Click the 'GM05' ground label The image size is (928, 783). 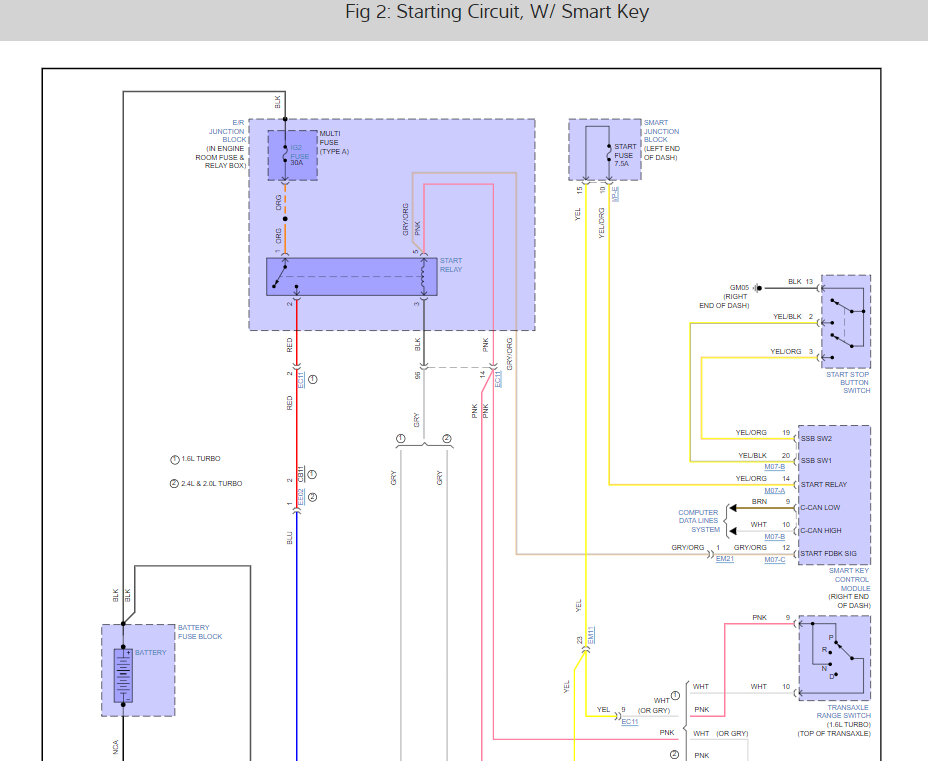739,288
